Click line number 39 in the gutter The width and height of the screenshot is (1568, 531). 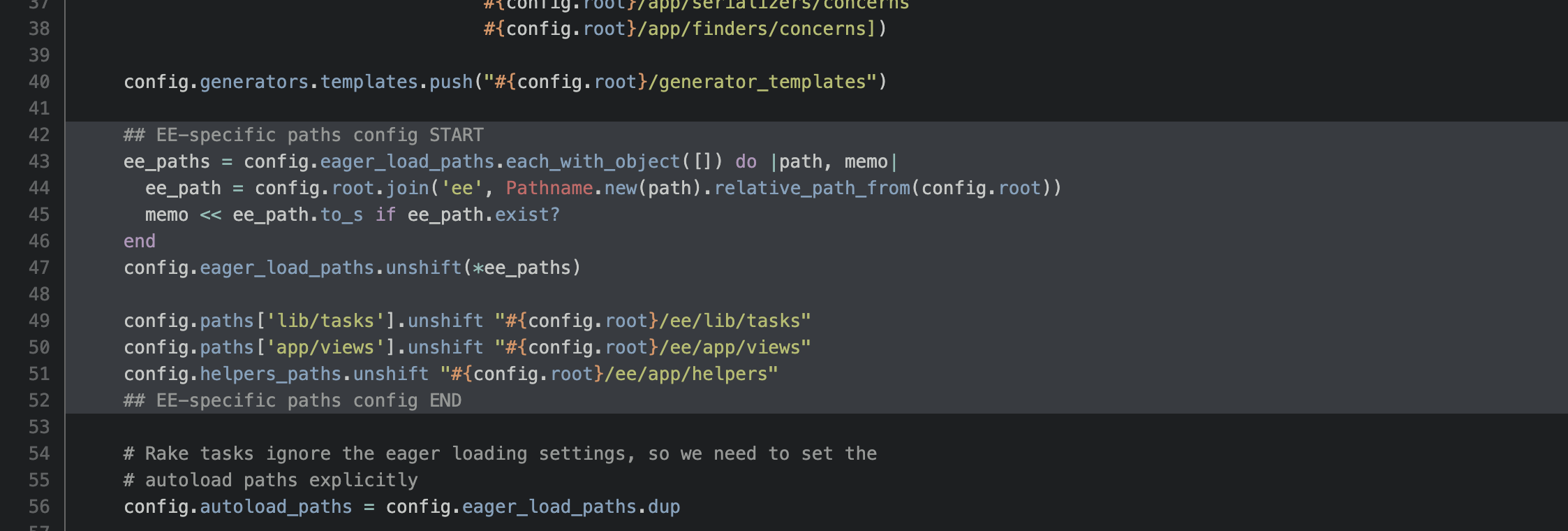tap(39, 55)
